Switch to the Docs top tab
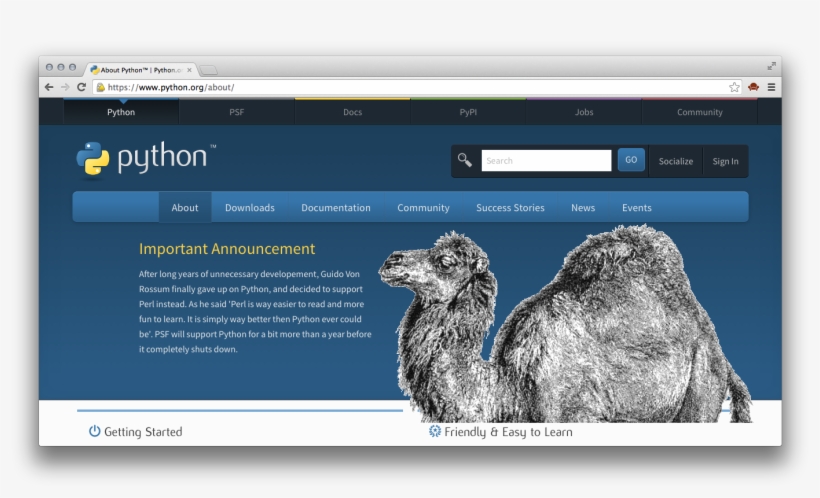This screenshot has width=820, height=498. coord(352,112)
